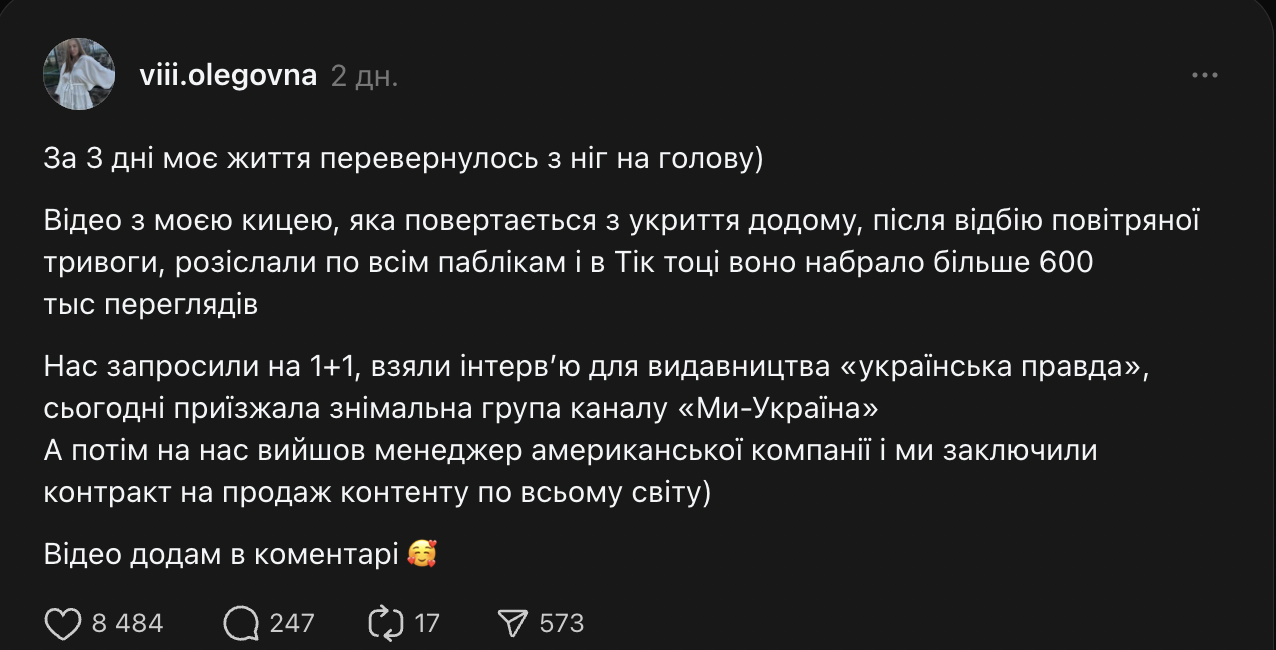Image resolution: width=1276 pixels, height=650 pixels.
Task: Open the three-dot more options menu
Action: (1205, 76)
